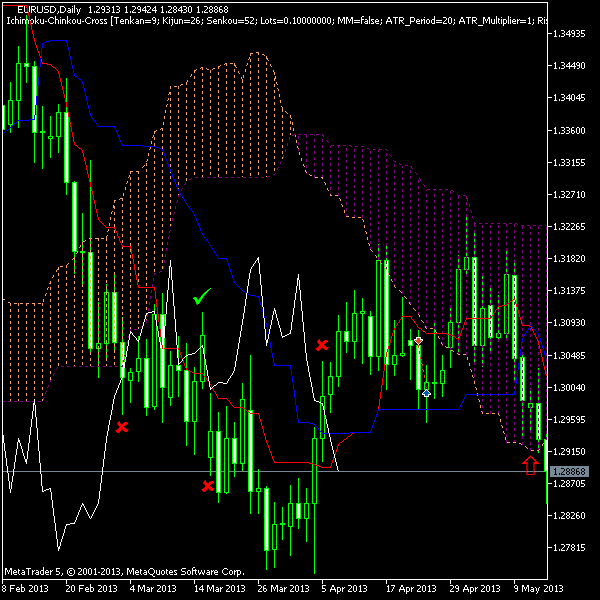Click the 8 Feb 2013 date label
This screenshot has height=600, width=600.
[x=26, y=588]
